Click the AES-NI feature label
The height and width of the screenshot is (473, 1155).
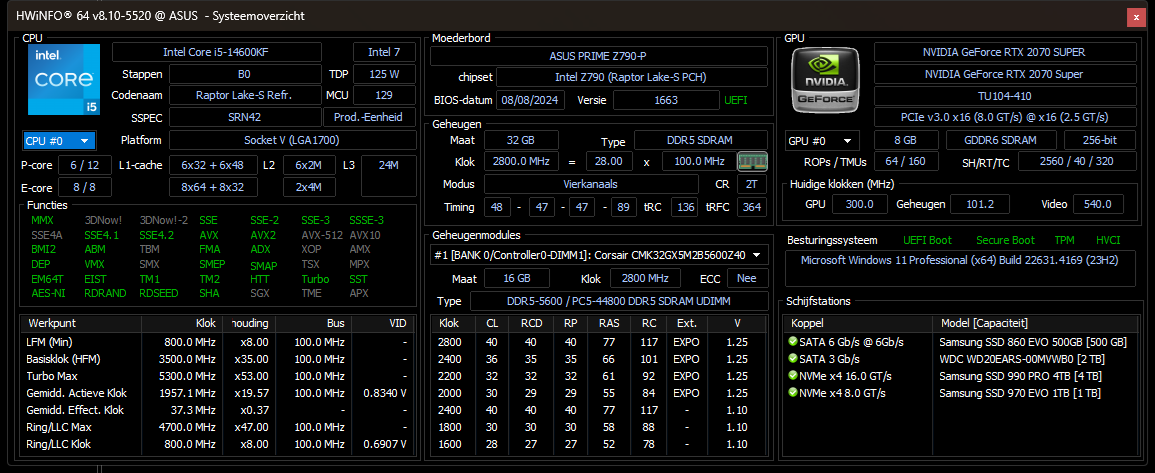[x=47, y=292]
